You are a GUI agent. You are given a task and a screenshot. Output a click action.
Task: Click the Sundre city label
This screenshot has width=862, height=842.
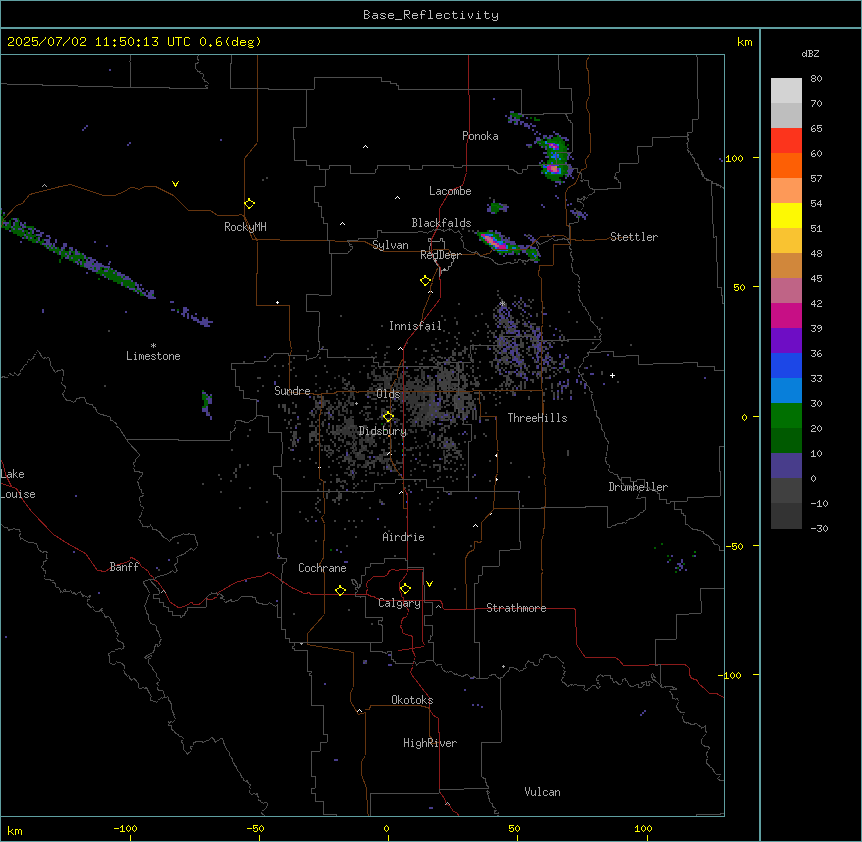click(292, 391)
